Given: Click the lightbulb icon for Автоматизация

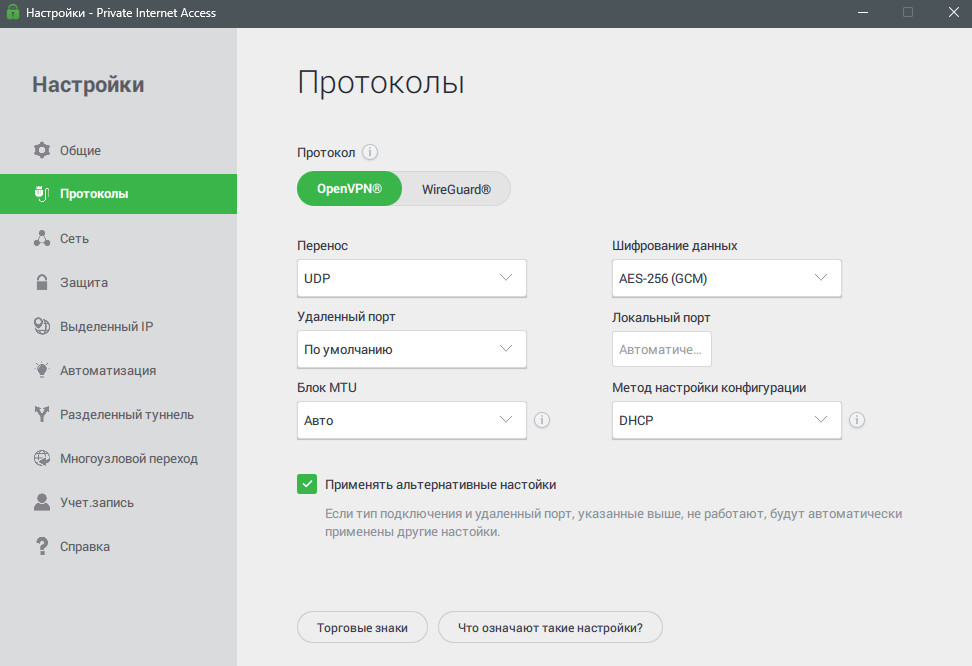Looking at the screenshot, I should point(42,370).
